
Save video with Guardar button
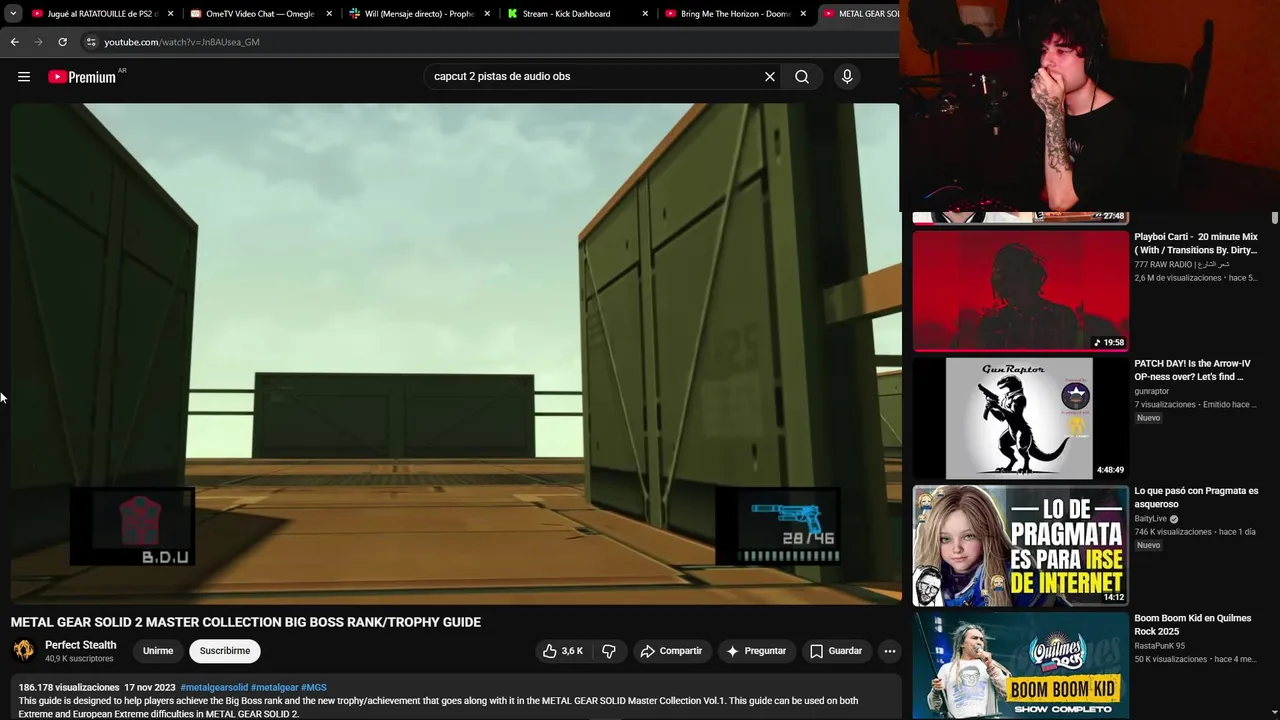835,651
